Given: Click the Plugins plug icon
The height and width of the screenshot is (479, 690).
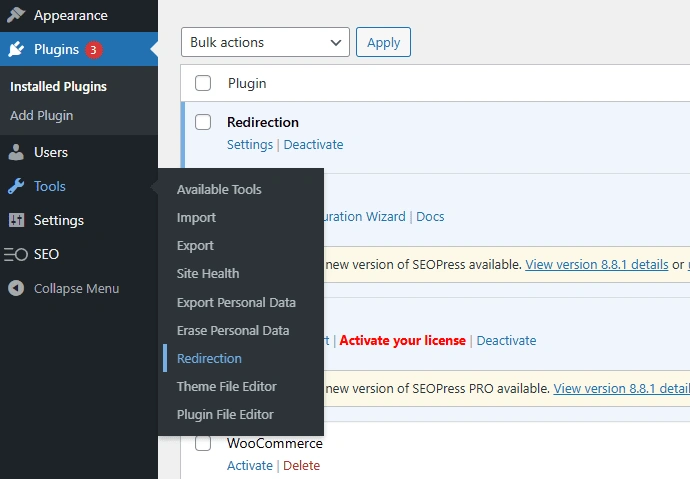Looking at the screenshot, I should [16, 49].
